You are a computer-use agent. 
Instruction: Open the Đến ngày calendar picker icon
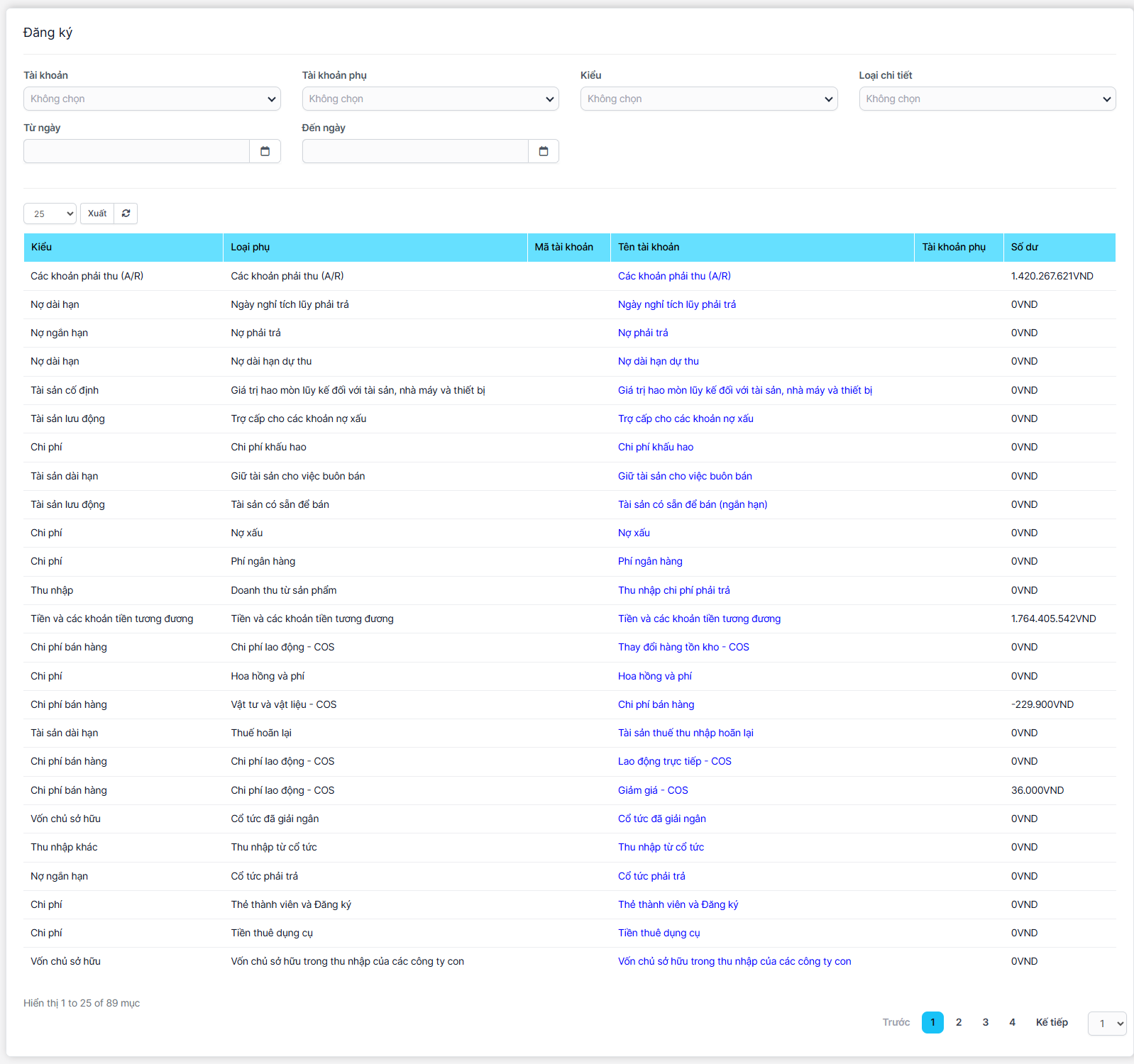544,151
